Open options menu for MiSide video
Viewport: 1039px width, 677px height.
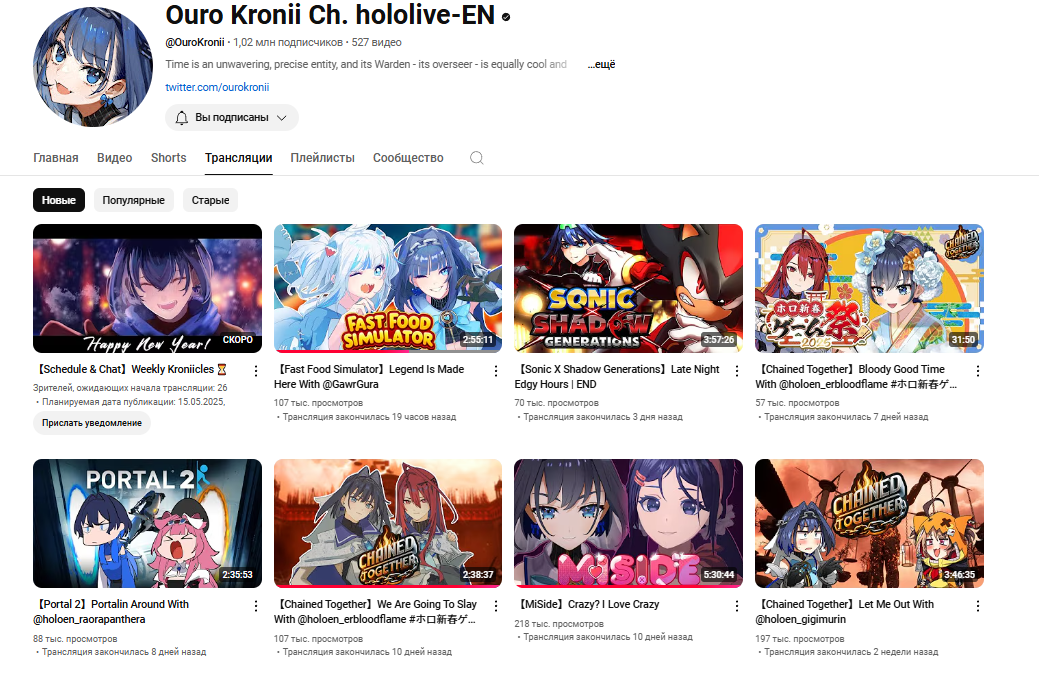(737, 606)
